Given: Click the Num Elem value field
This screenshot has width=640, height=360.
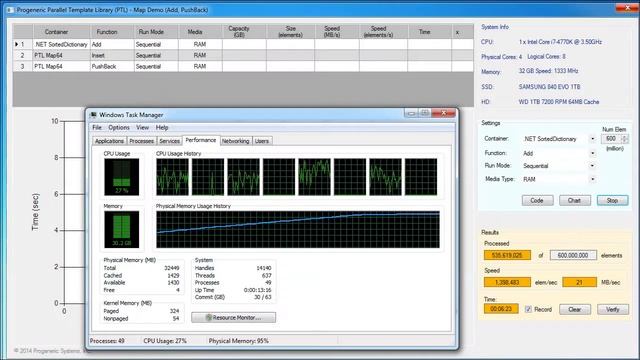Looking at the screenshot, I should pyautogui.click(x=611, y=139).
